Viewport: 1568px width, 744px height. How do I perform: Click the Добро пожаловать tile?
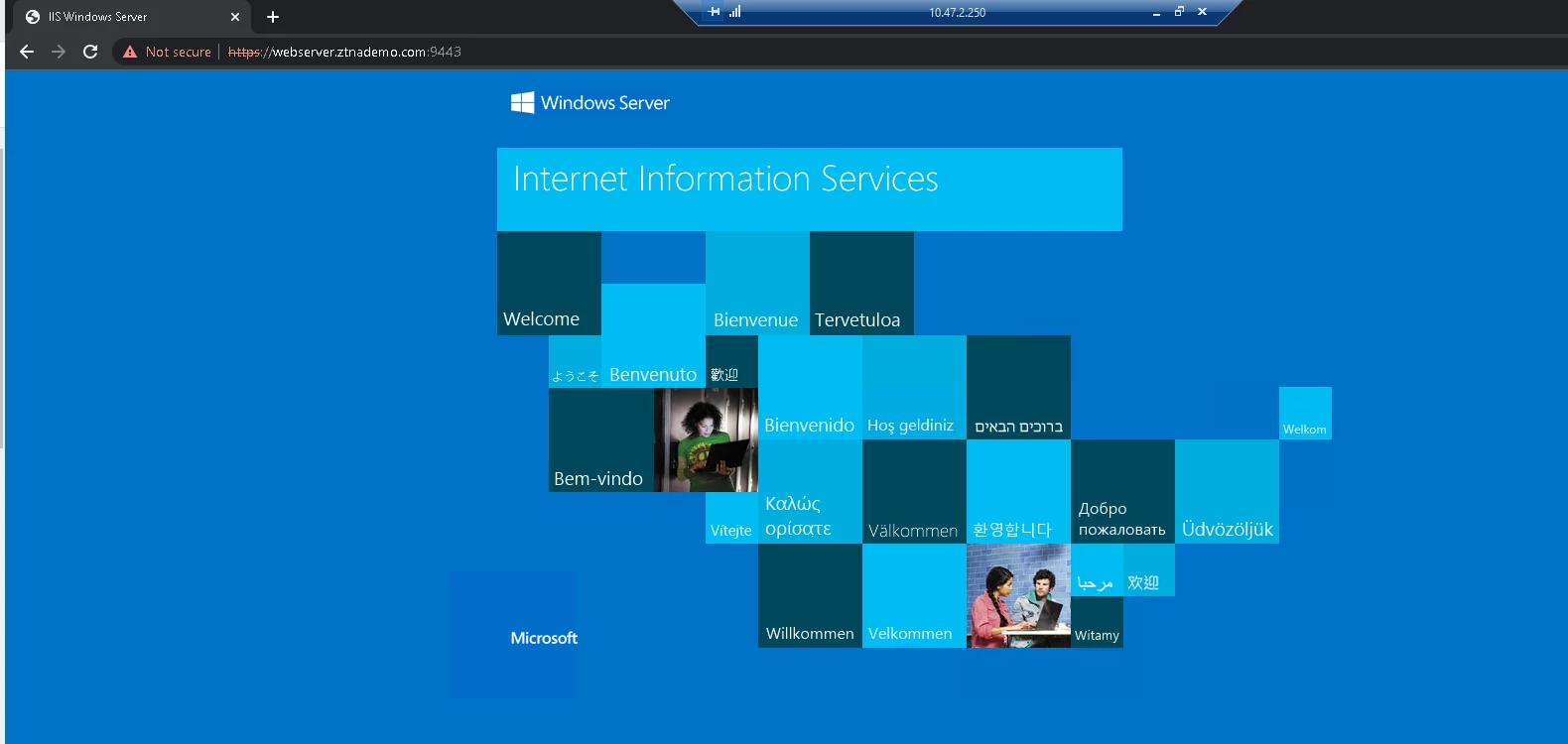[1122, 491]
